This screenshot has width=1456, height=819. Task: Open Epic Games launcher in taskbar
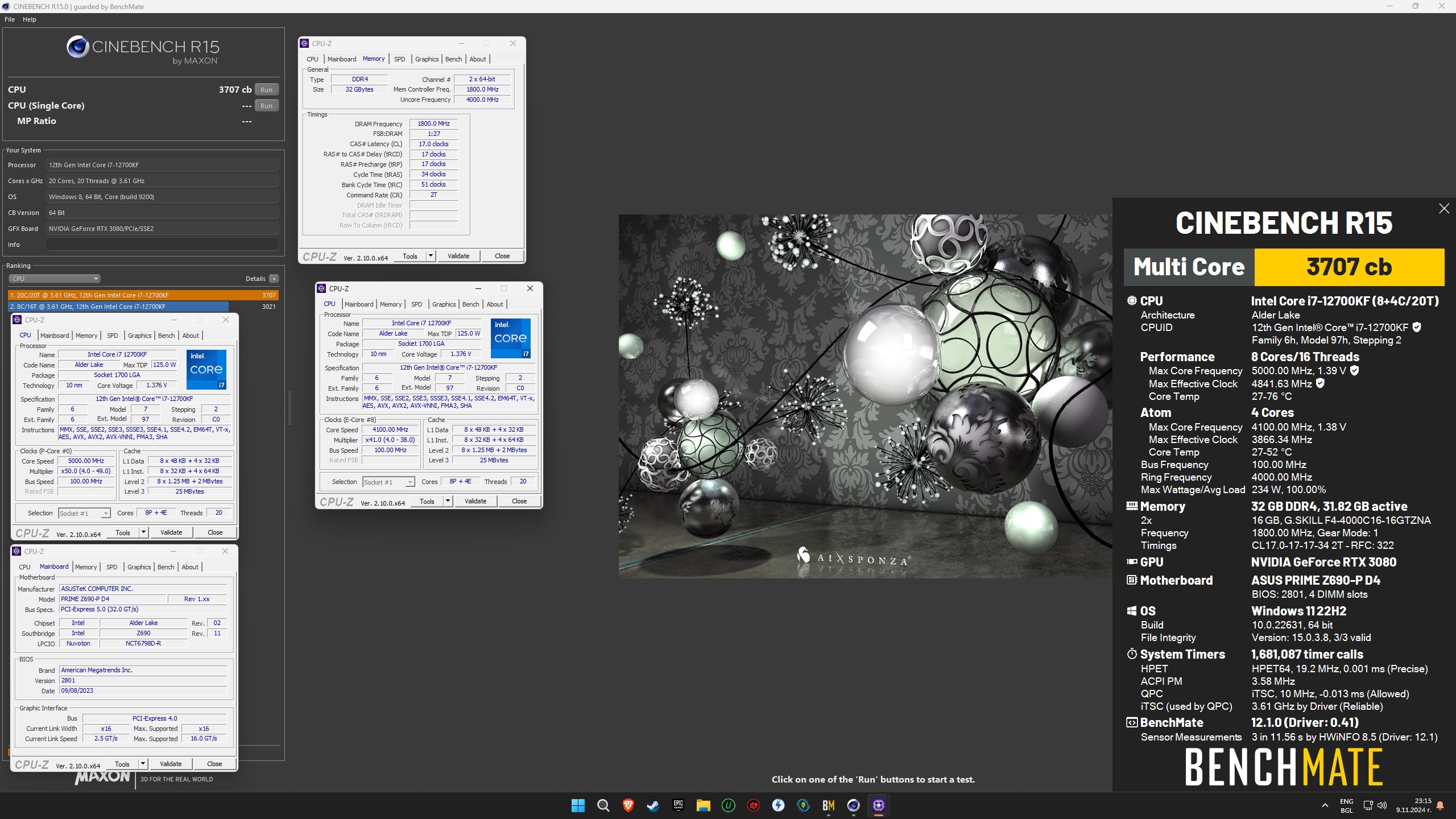click(x=678, y=805)
